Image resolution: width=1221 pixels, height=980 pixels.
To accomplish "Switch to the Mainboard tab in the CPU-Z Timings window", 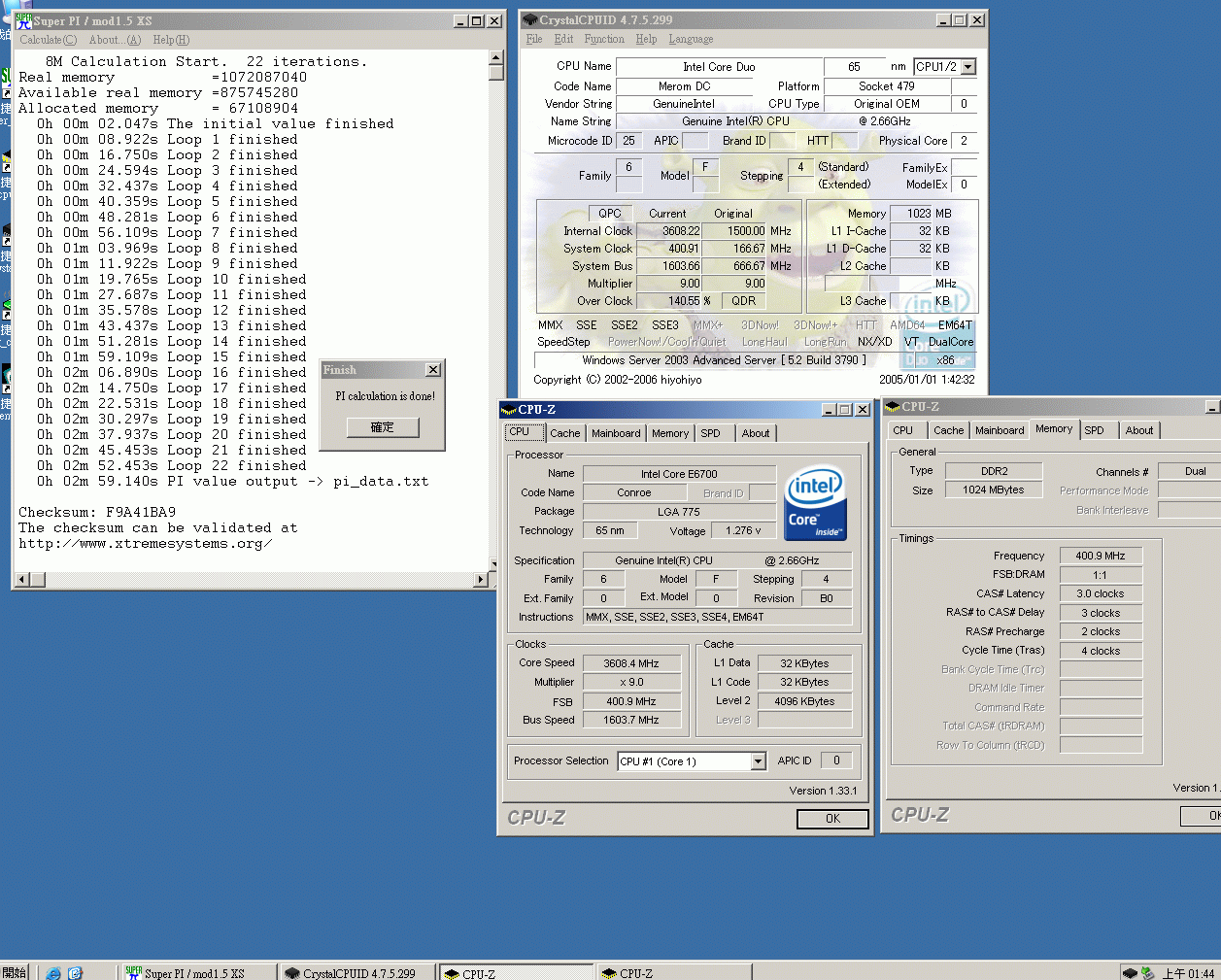I will [x=1000, y=431].
